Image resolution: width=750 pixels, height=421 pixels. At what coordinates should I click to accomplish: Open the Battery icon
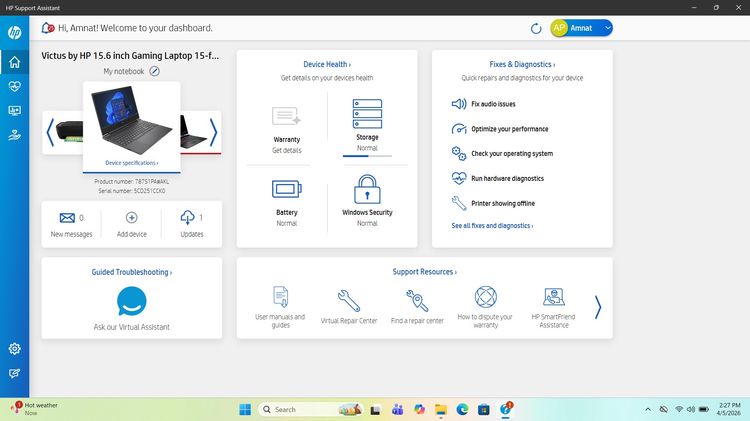pos(287,189)
